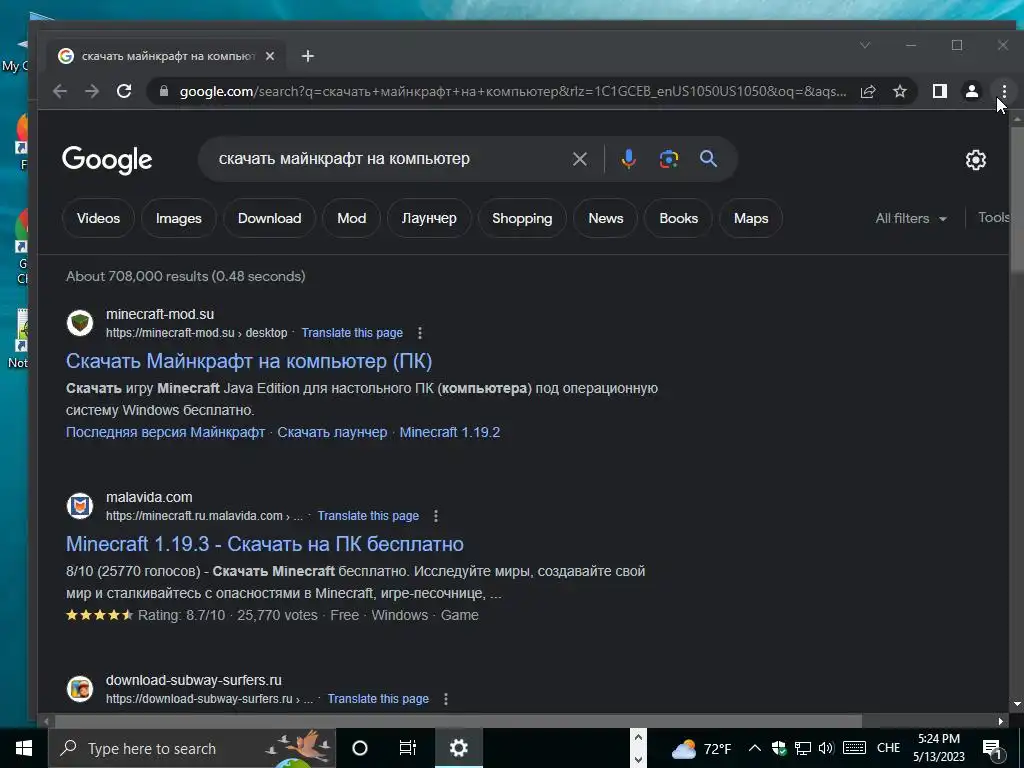This screenshot has width=1024, height=768.
Task: Open Chrome three-dot menu
Action: coord(1004,91)
